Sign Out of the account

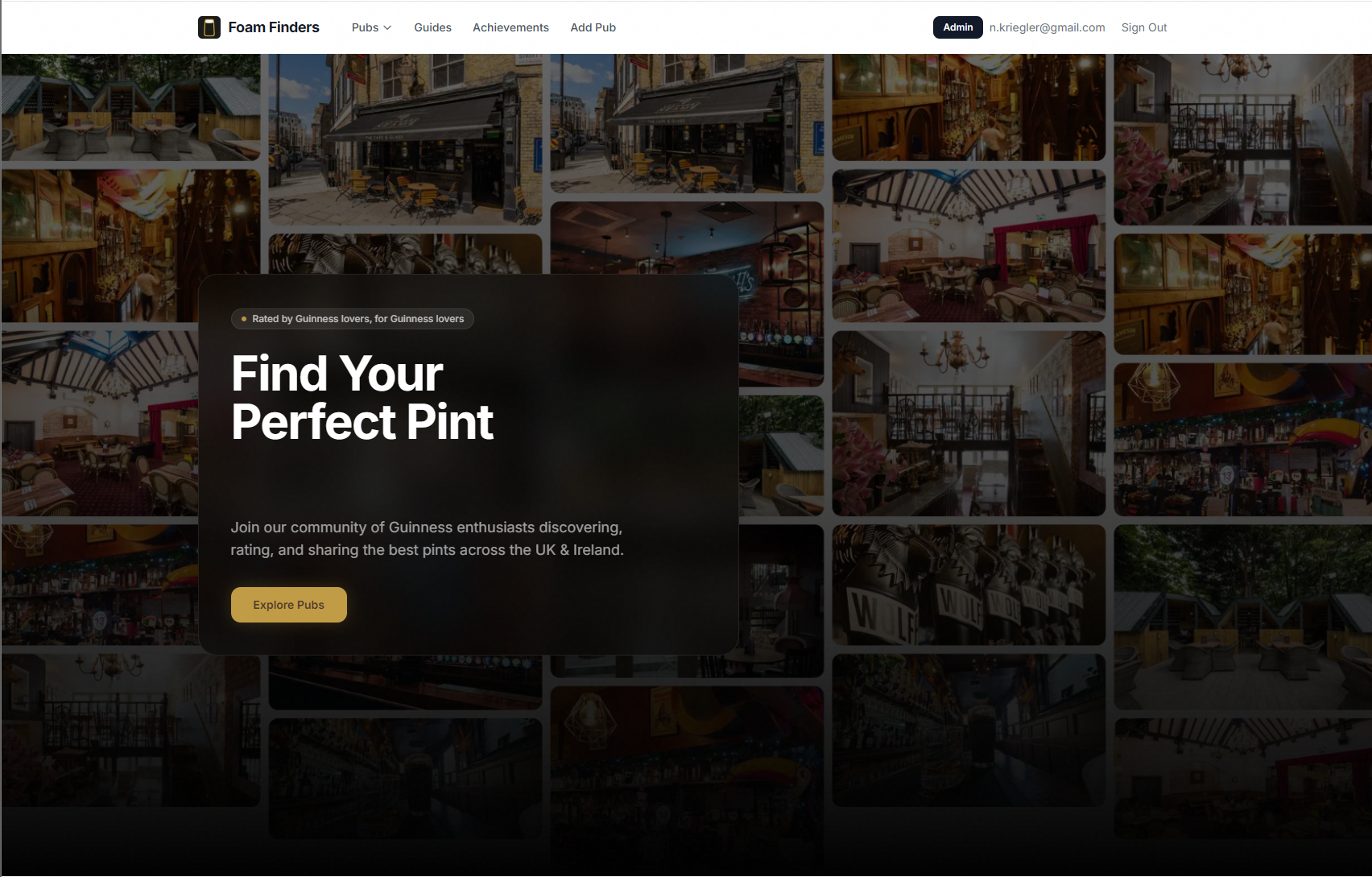coord(1143,27)
